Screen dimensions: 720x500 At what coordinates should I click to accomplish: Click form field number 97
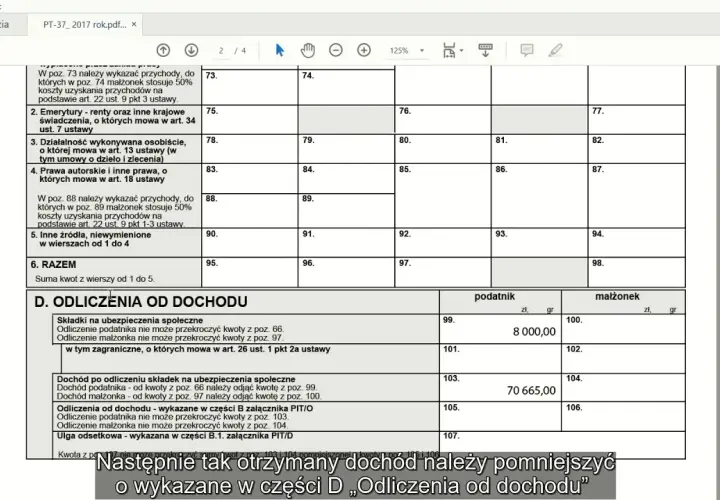[x=443, y=272]
